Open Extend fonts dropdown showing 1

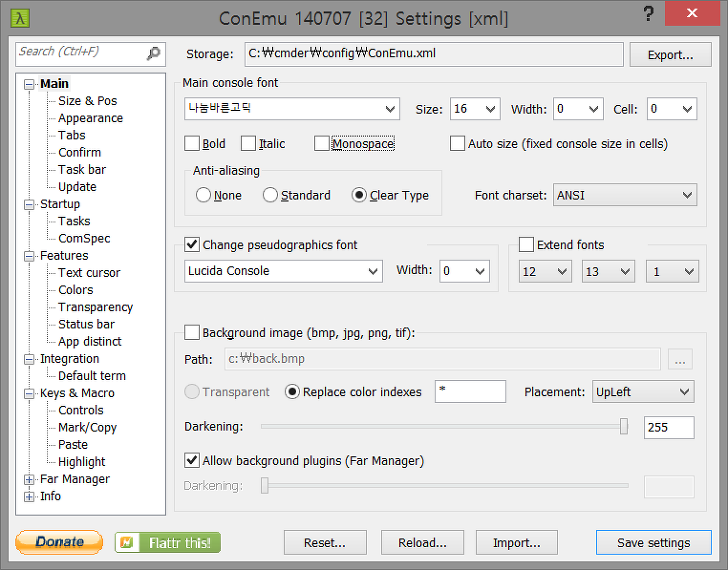(672, 271)
